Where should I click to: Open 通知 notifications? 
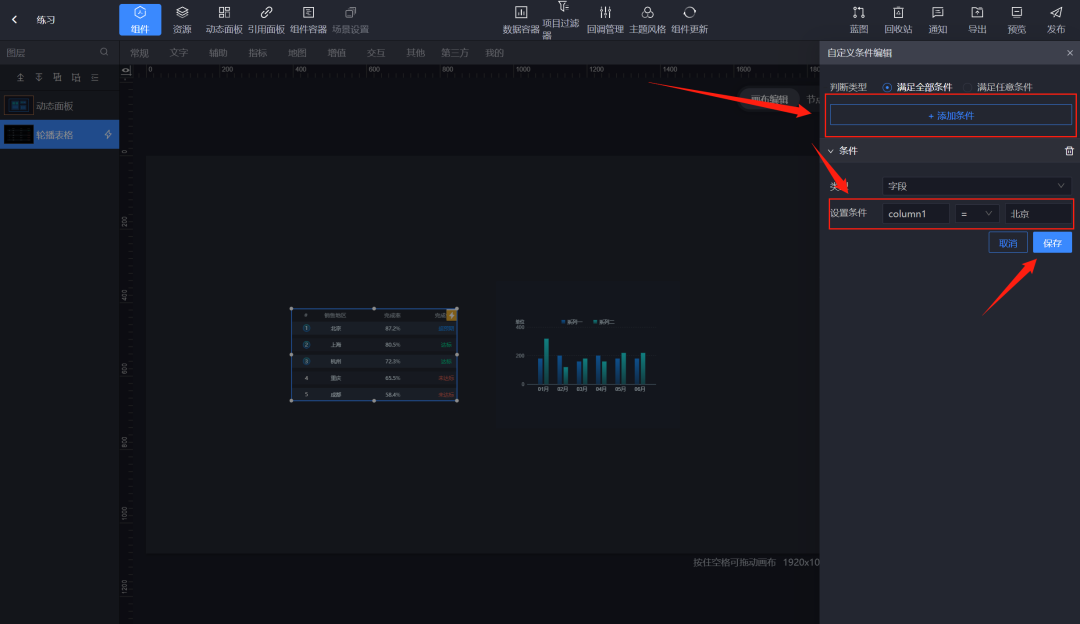pos(937,19)
